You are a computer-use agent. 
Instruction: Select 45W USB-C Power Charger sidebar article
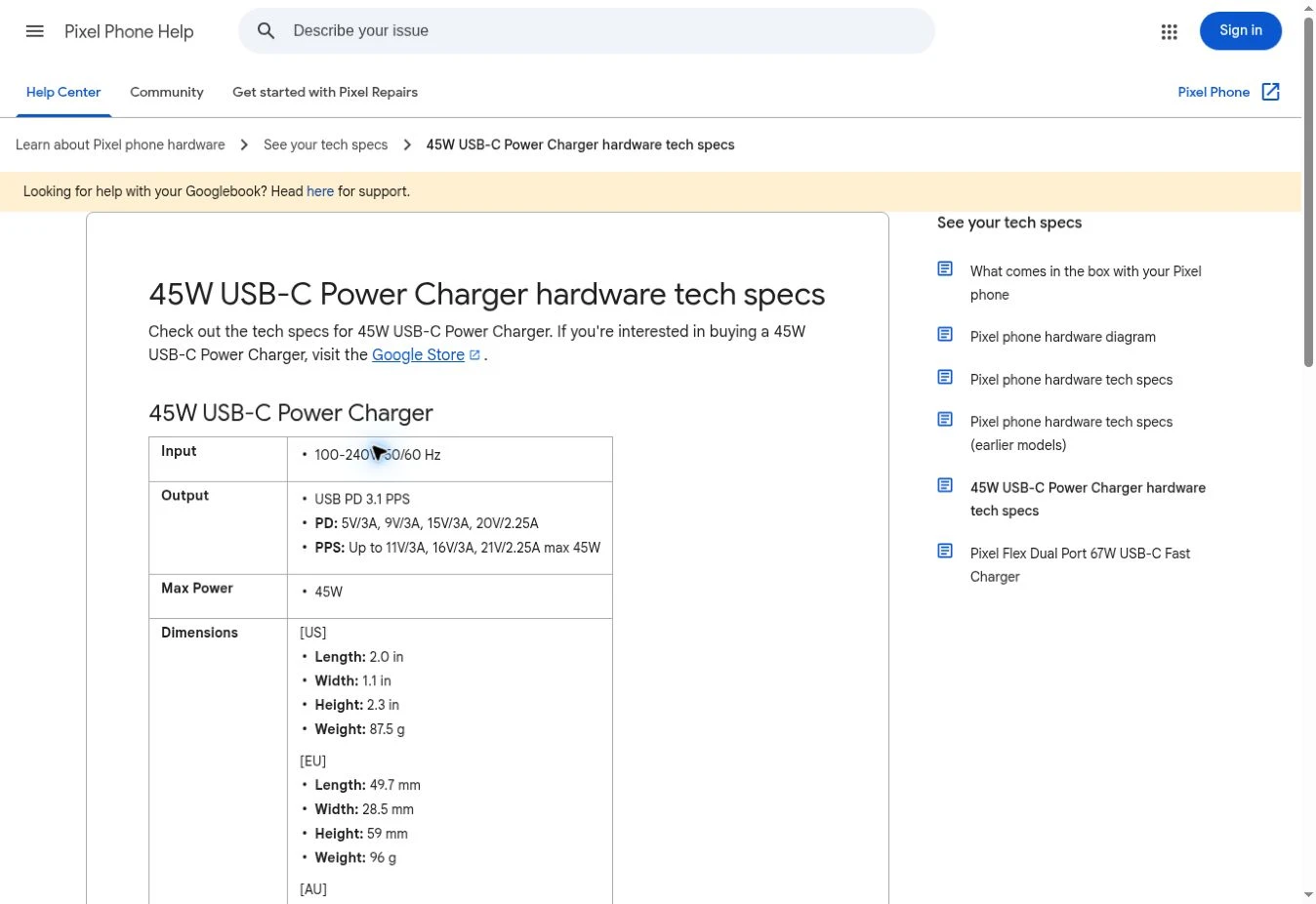click(x=1088, y=499)
